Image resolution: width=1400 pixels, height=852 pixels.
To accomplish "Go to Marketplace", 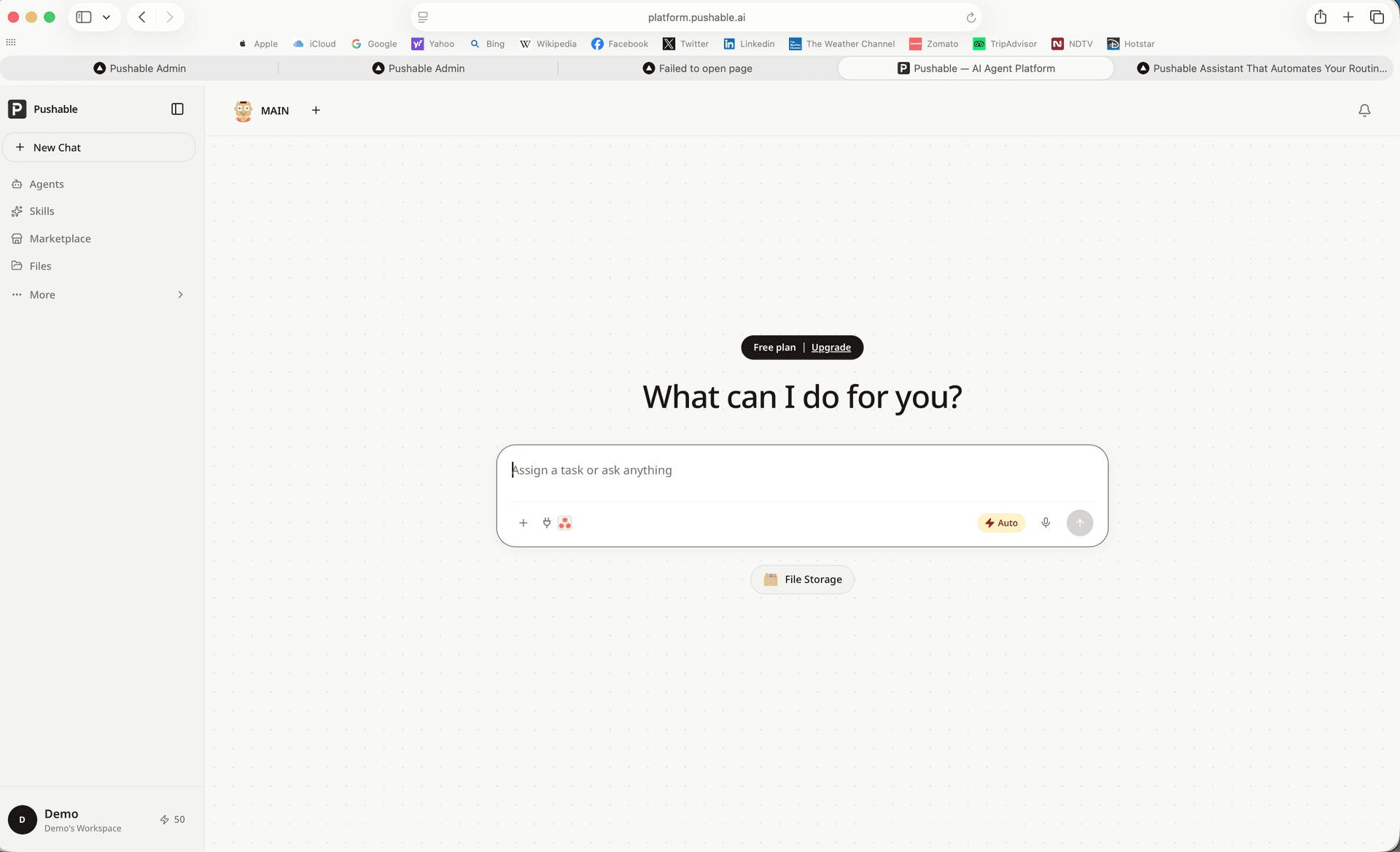I will tap(60, 238).
